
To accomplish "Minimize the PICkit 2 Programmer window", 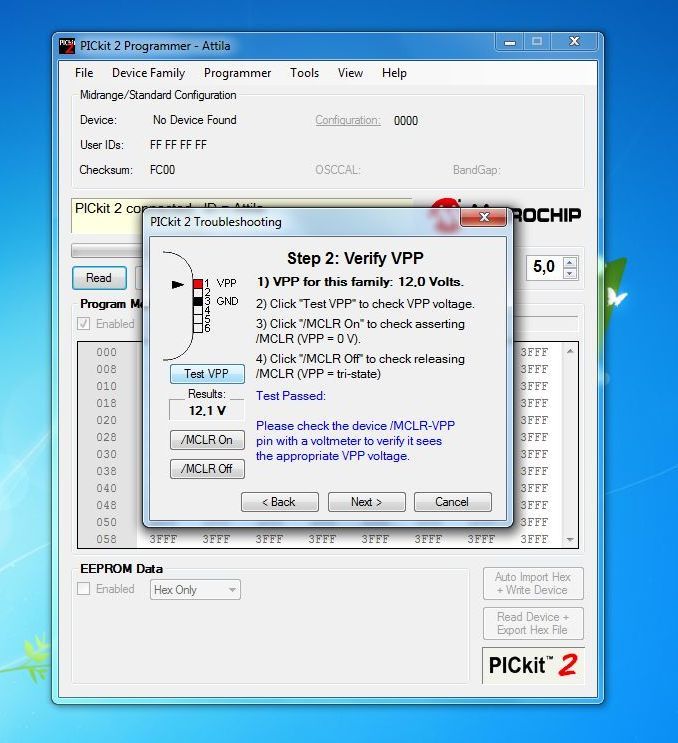I will point(510,43).
